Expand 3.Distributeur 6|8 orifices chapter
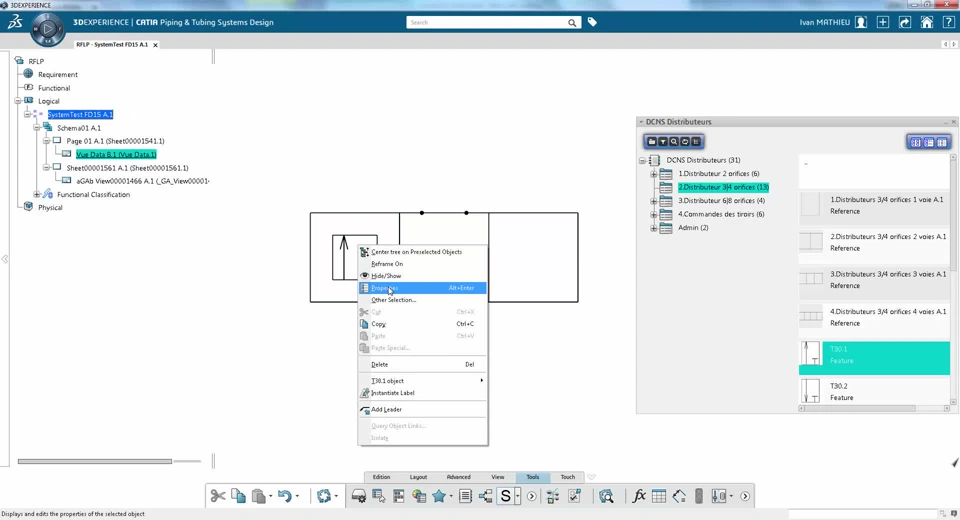960x520 pixels. [x=653, y=201]
